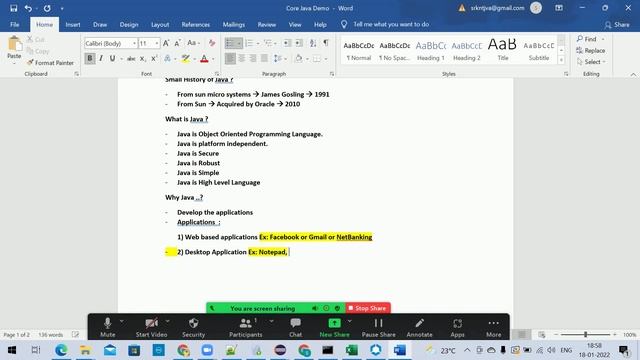Adjust the zoom slider in status bar

585,334
